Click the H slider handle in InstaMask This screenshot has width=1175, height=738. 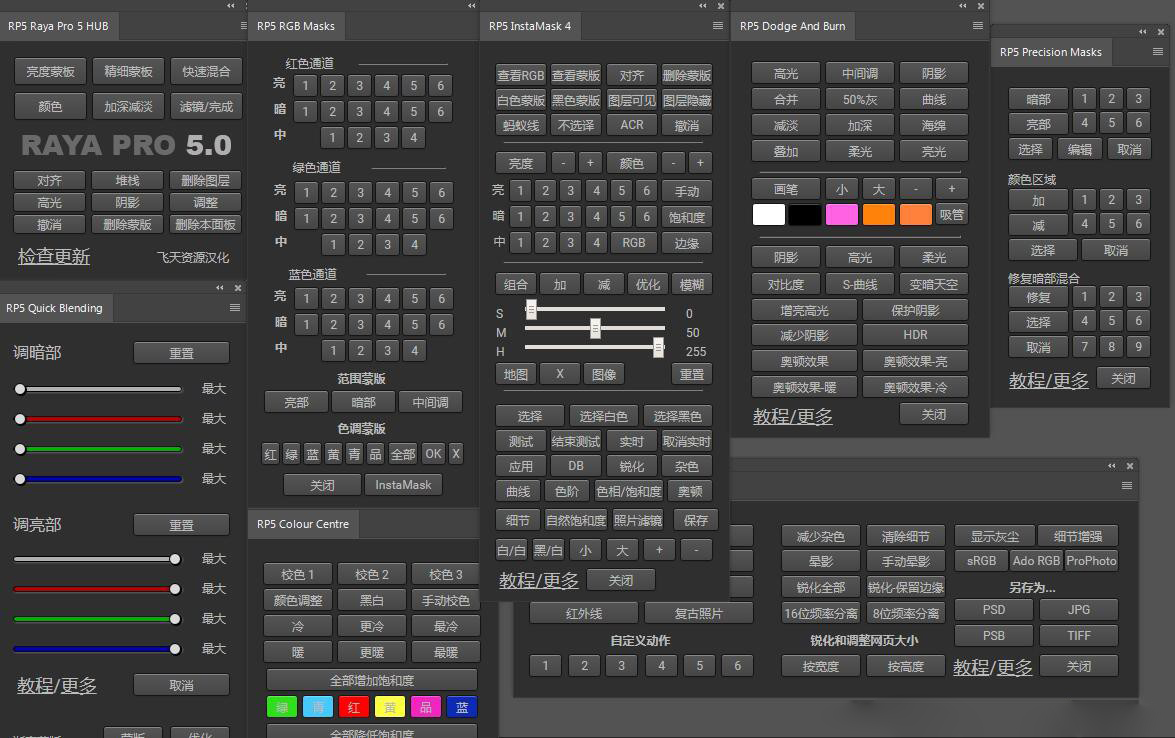pos(658,347)
